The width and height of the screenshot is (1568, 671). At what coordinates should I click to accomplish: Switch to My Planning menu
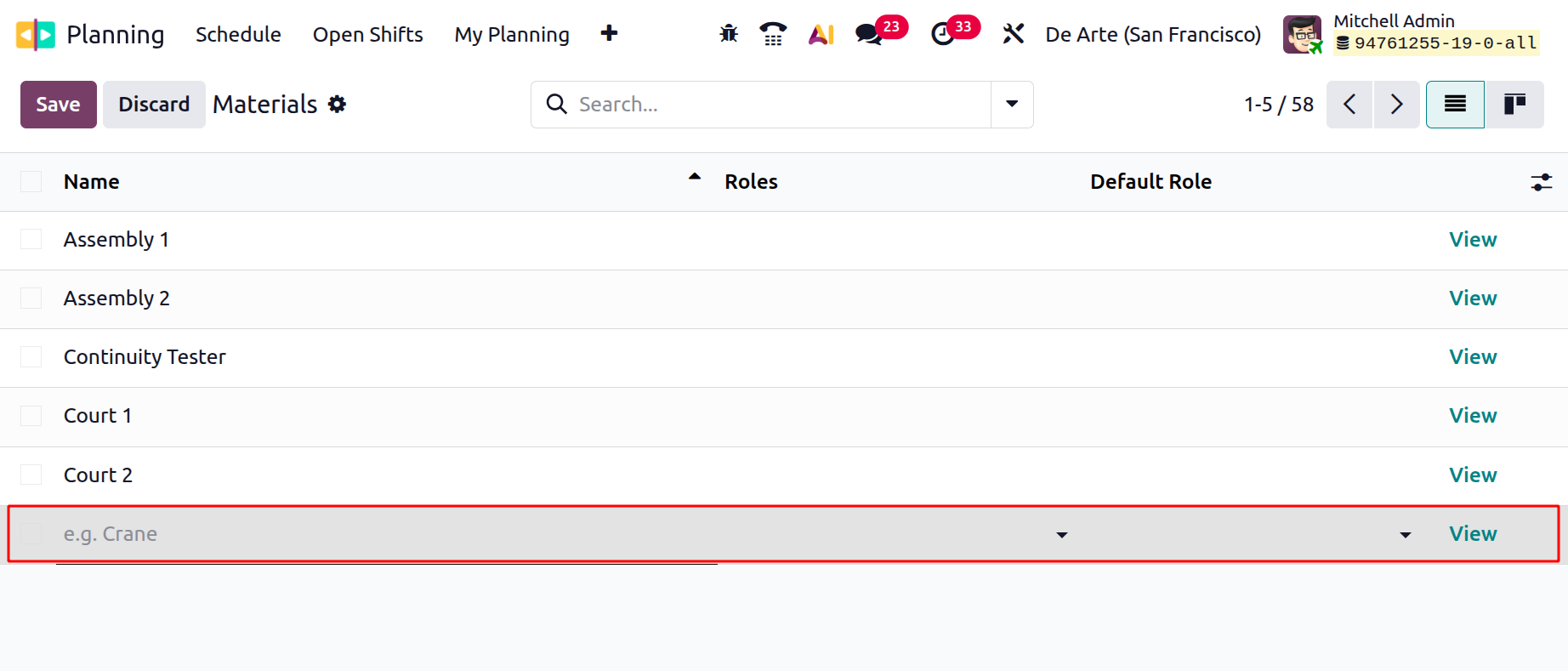(x=511, y=35)
